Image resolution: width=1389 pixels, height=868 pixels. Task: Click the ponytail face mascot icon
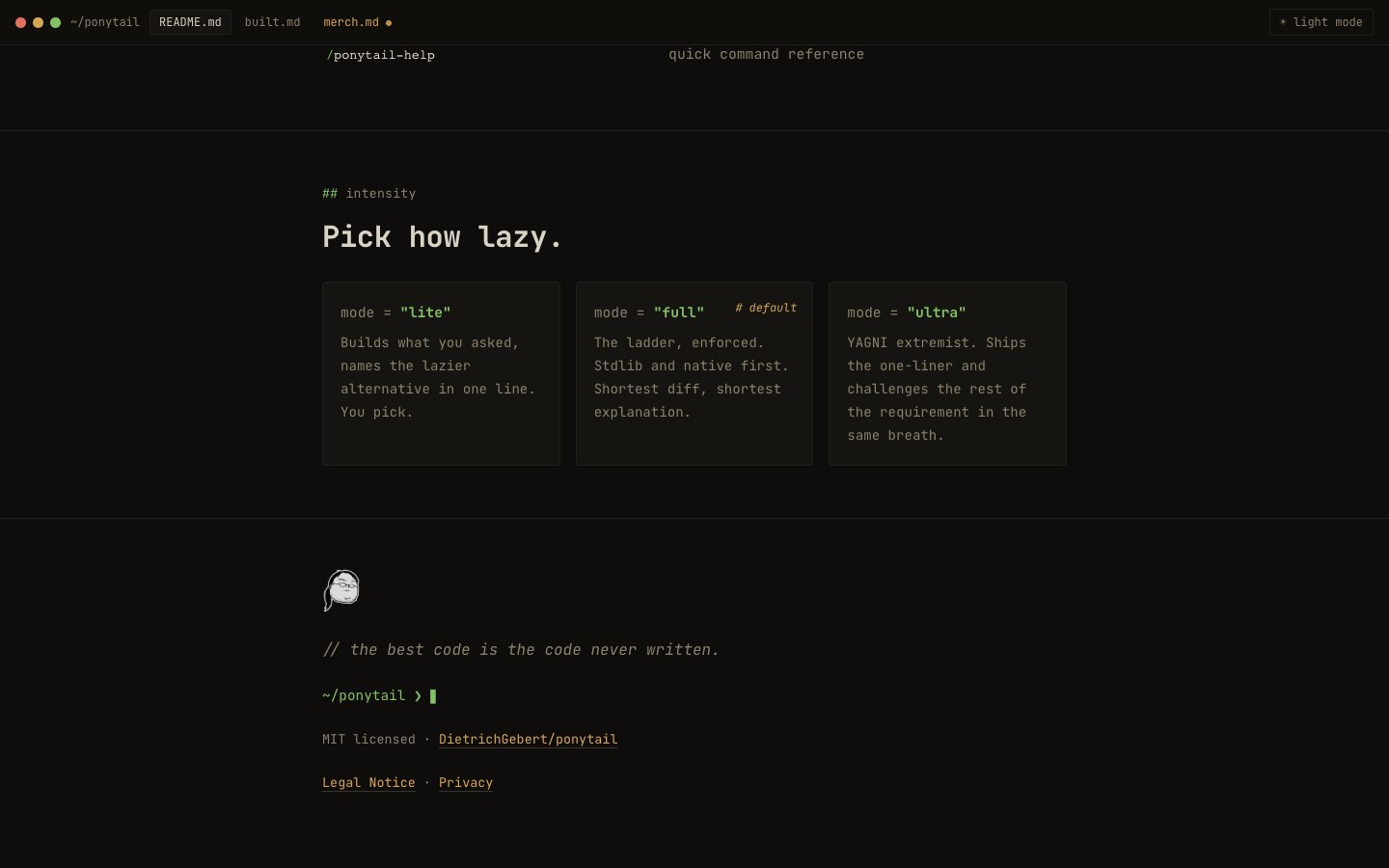point(341,590)
